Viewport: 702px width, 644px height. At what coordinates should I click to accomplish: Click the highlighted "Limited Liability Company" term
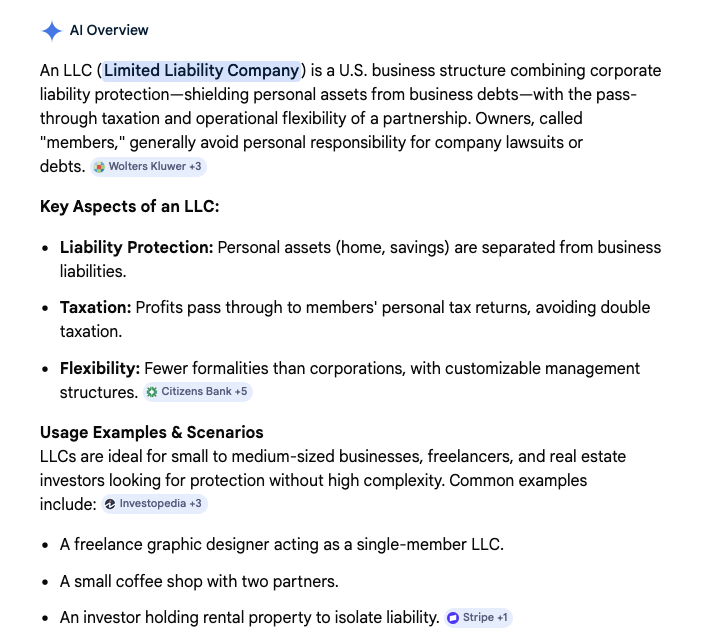pyautogui.click(x=202, y=70)
